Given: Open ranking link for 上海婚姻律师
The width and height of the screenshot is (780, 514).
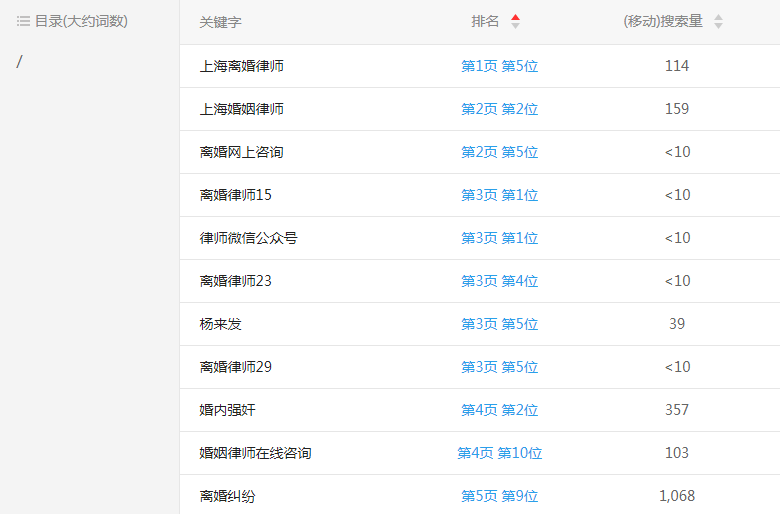Looking at the screenshot, I should pos(499,109).
